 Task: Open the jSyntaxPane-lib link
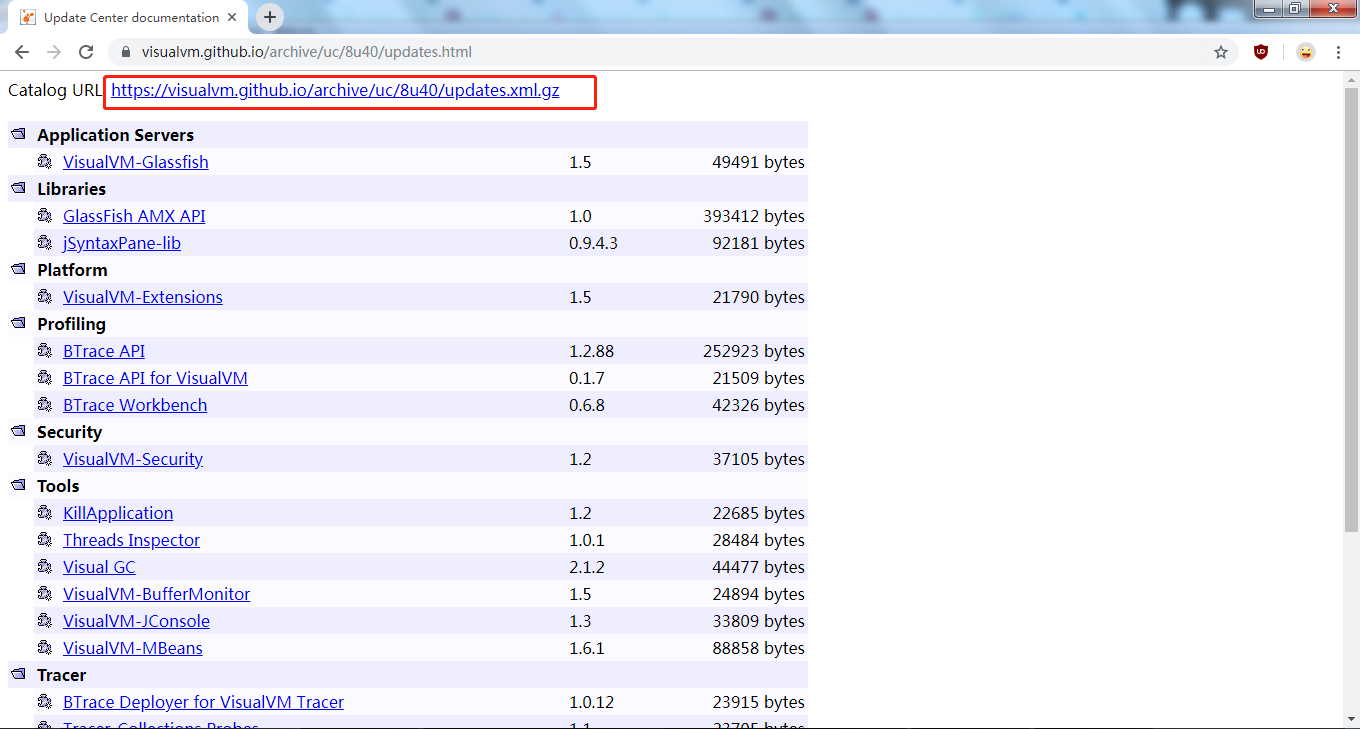click(x=122, y=243)
